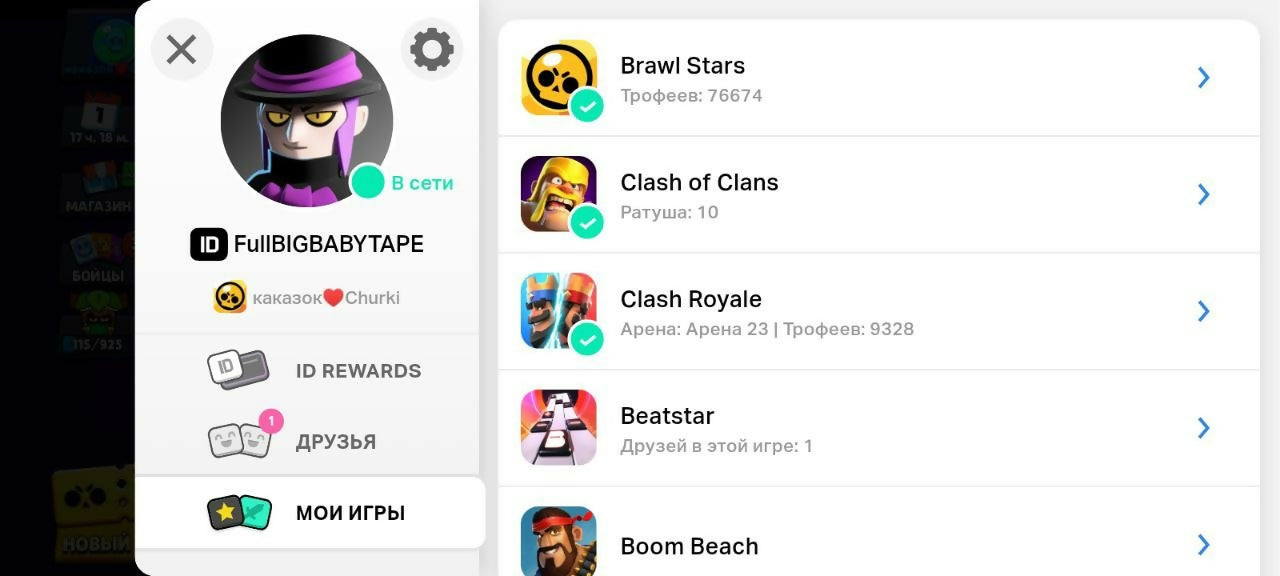This screenshot has width=1280, height=576.
Task: Tap the Boom Beach game icon
Action: click(x=559, y=541)
